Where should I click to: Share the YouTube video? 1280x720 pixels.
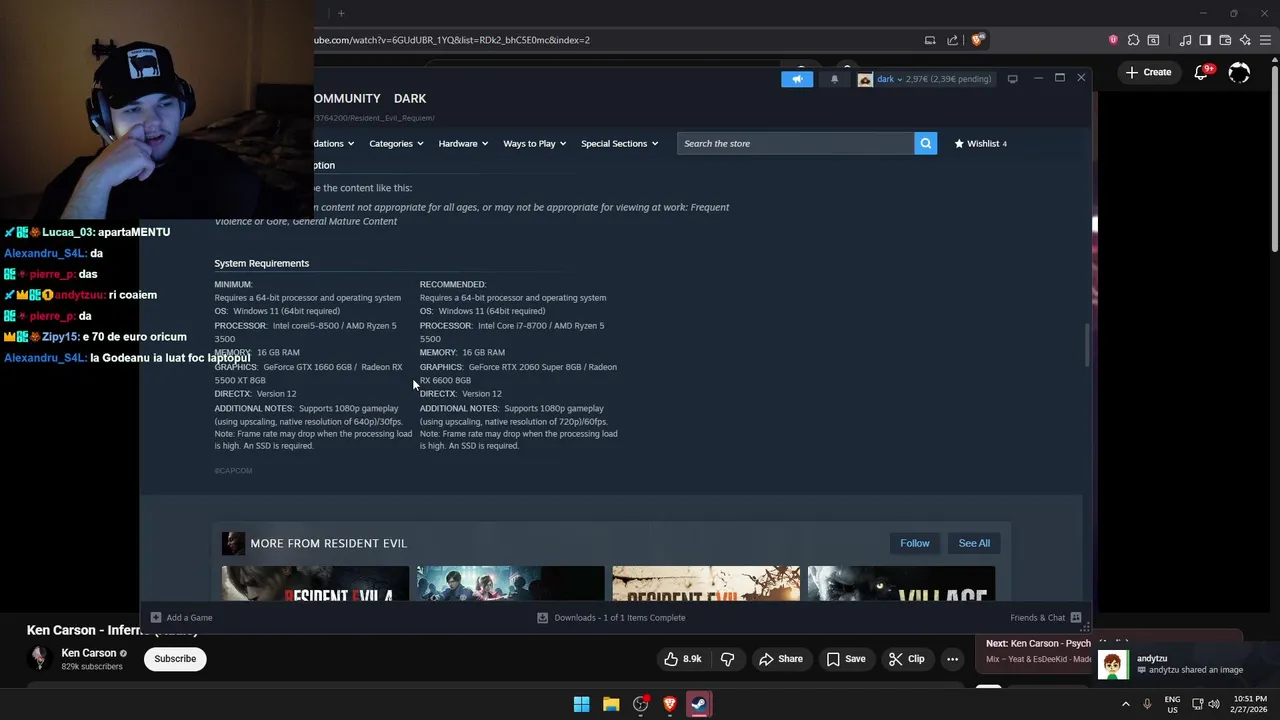tap(780, 659)
